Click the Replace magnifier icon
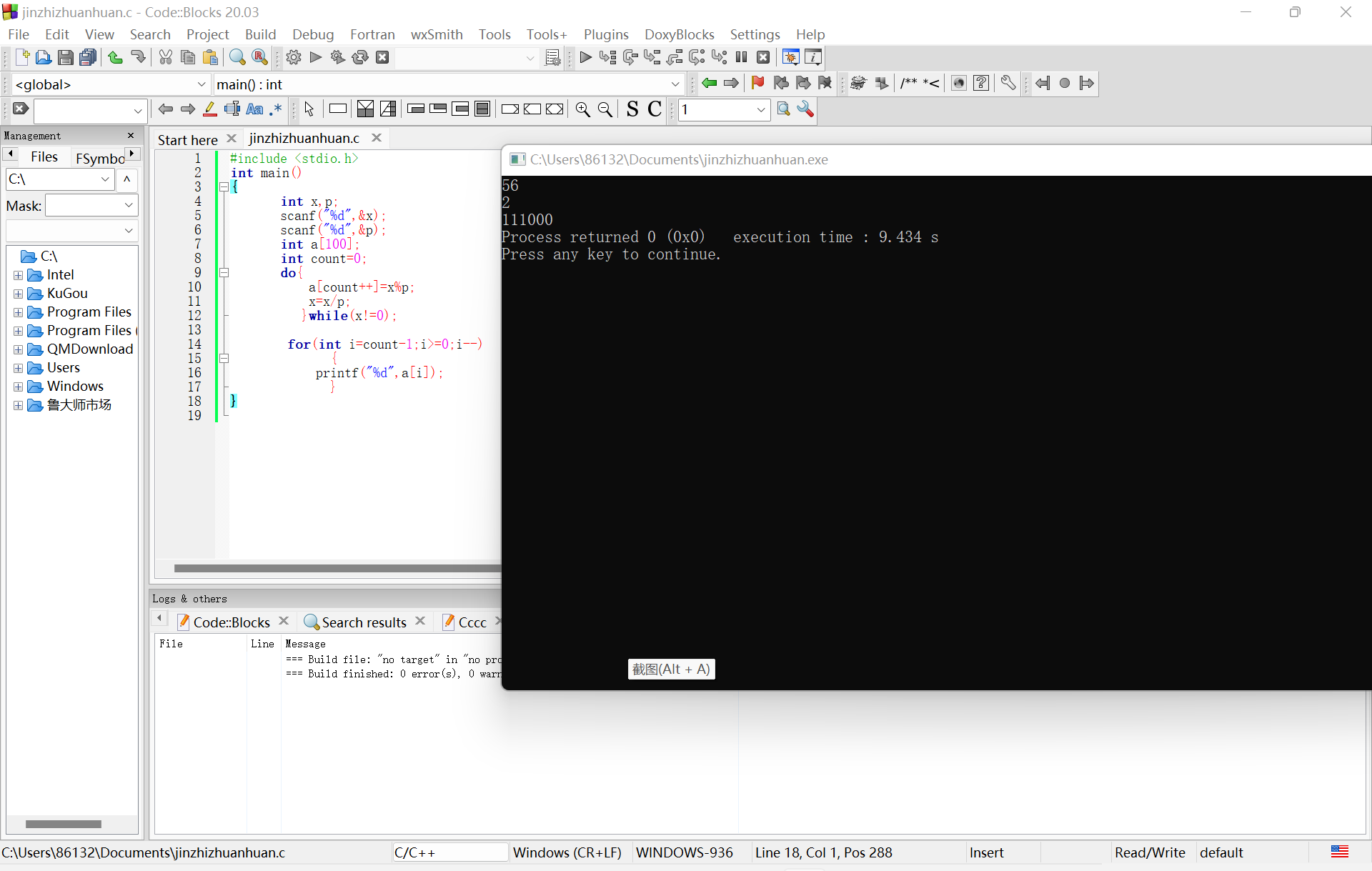Viewport: 1372px width, 871px height. (x=260, y=58)
